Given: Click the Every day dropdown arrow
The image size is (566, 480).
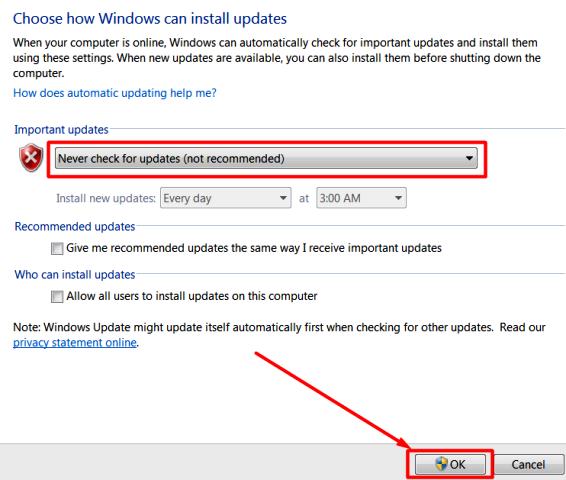Looking at the screenshot, I should pyautogui.click(x=283, y=198).
